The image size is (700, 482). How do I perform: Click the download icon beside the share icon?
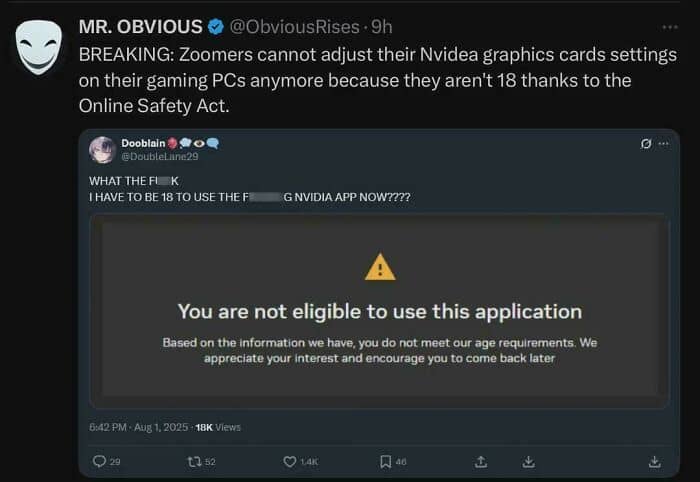click(527, 461)
